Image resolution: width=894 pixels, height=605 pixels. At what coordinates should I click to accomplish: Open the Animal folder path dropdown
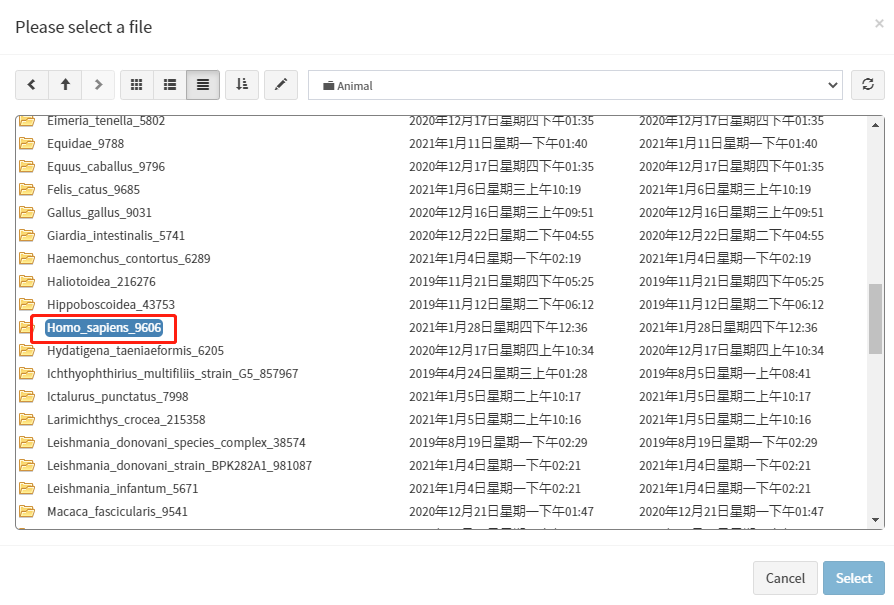(575, 85)
